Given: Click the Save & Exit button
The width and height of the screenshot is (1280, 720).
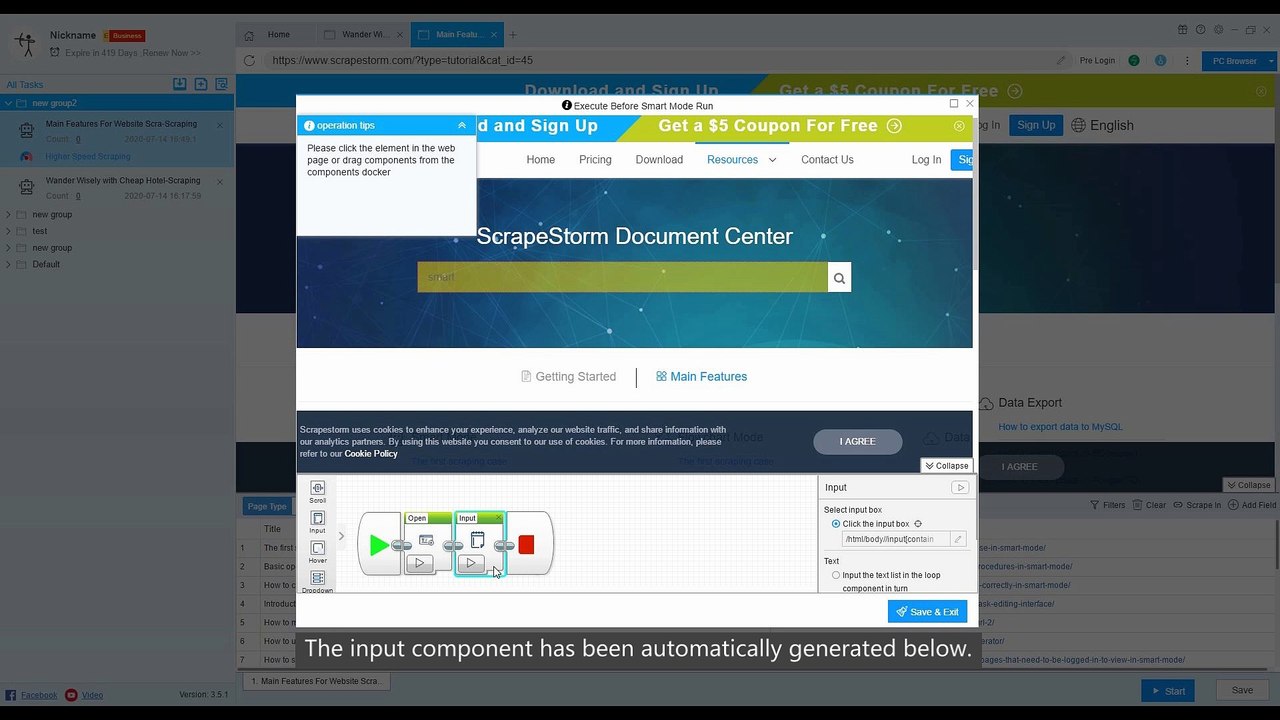Looking at the screenshot, I should tap(927, 612).
